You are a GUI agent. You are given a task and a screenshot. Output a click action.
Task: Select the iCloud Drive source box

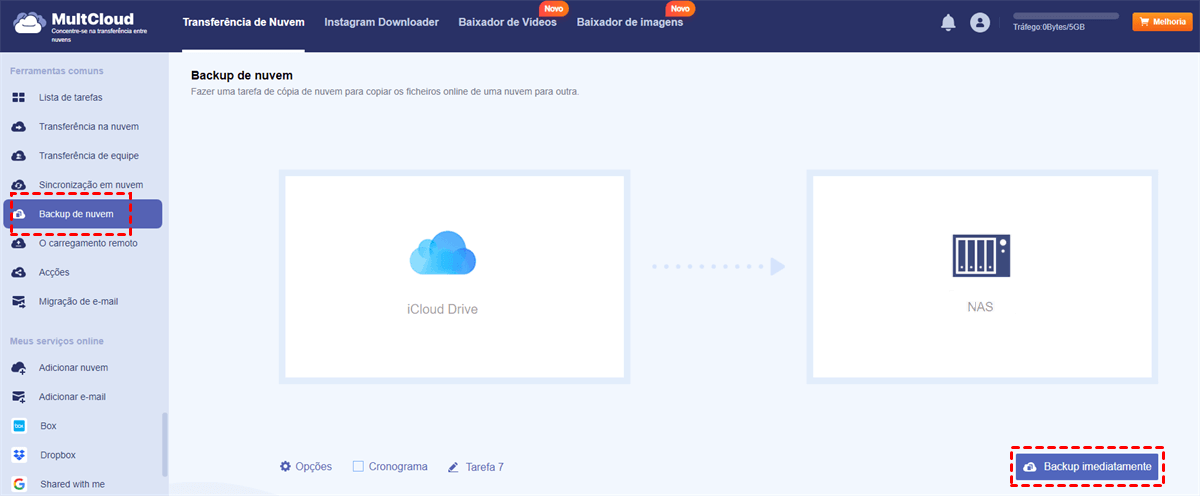point(454,277)
